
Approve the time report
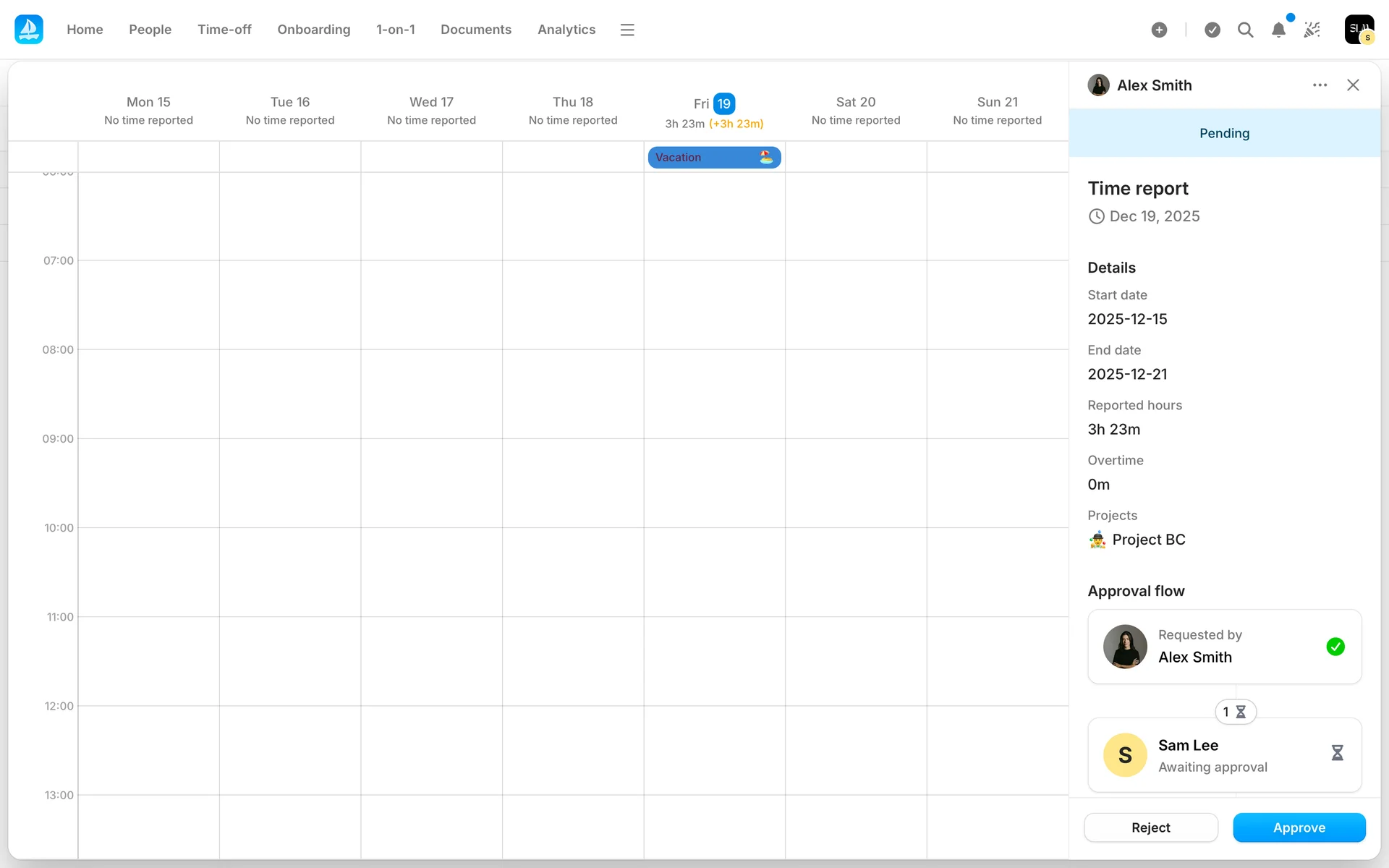1299,827
